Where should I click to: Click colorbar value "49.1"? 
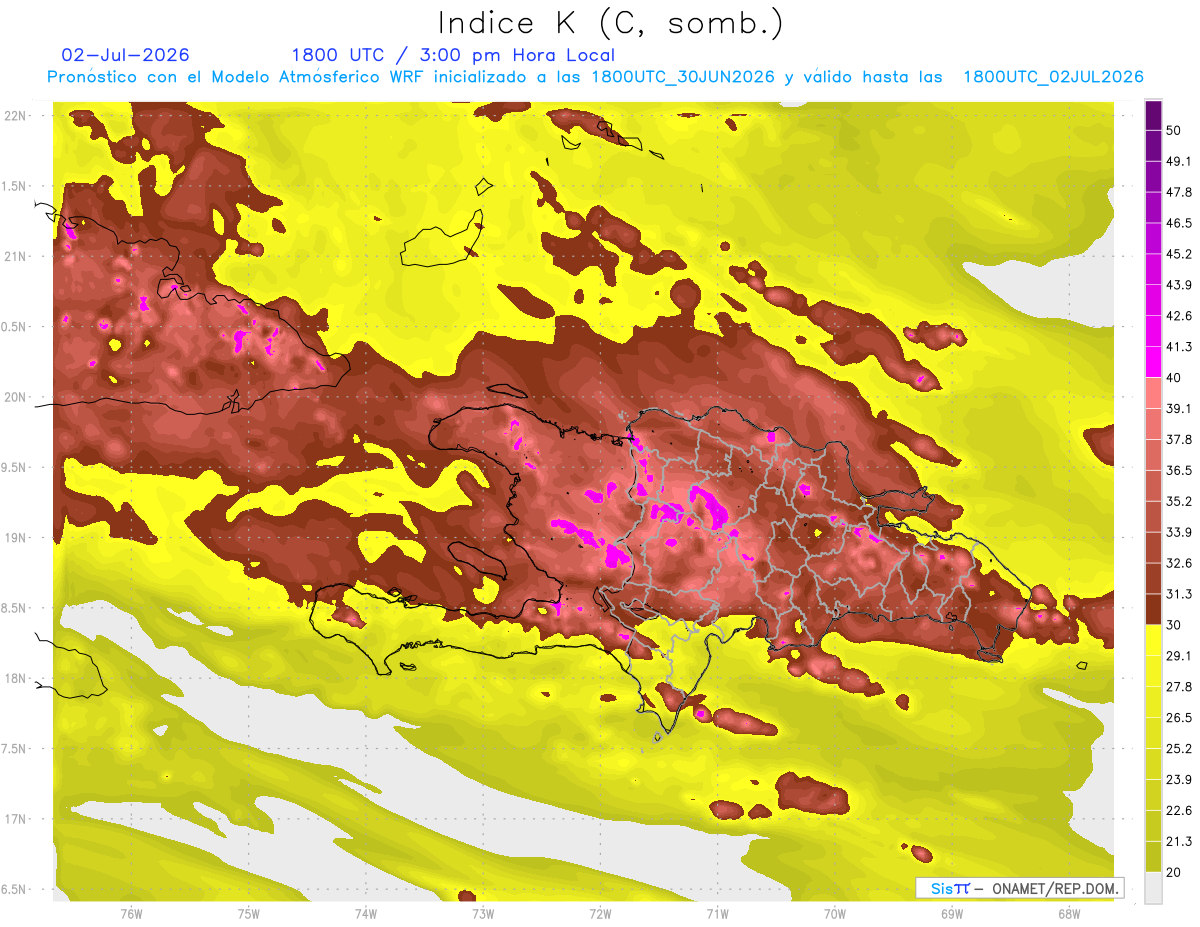tap(1179, 162)
